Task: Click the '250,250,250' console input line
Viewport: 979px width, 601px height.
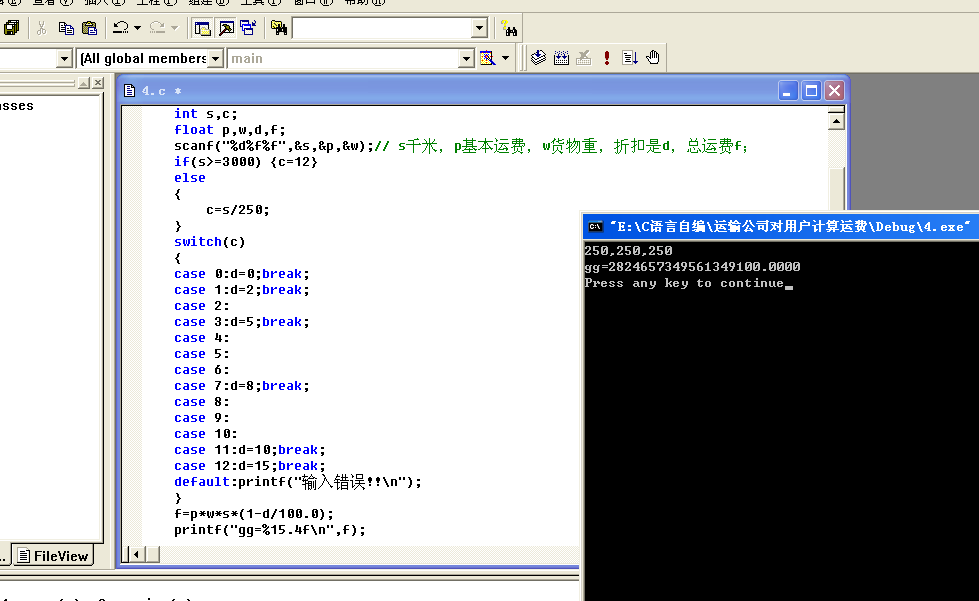Action: pyautogui.click(x=629, y=251)
